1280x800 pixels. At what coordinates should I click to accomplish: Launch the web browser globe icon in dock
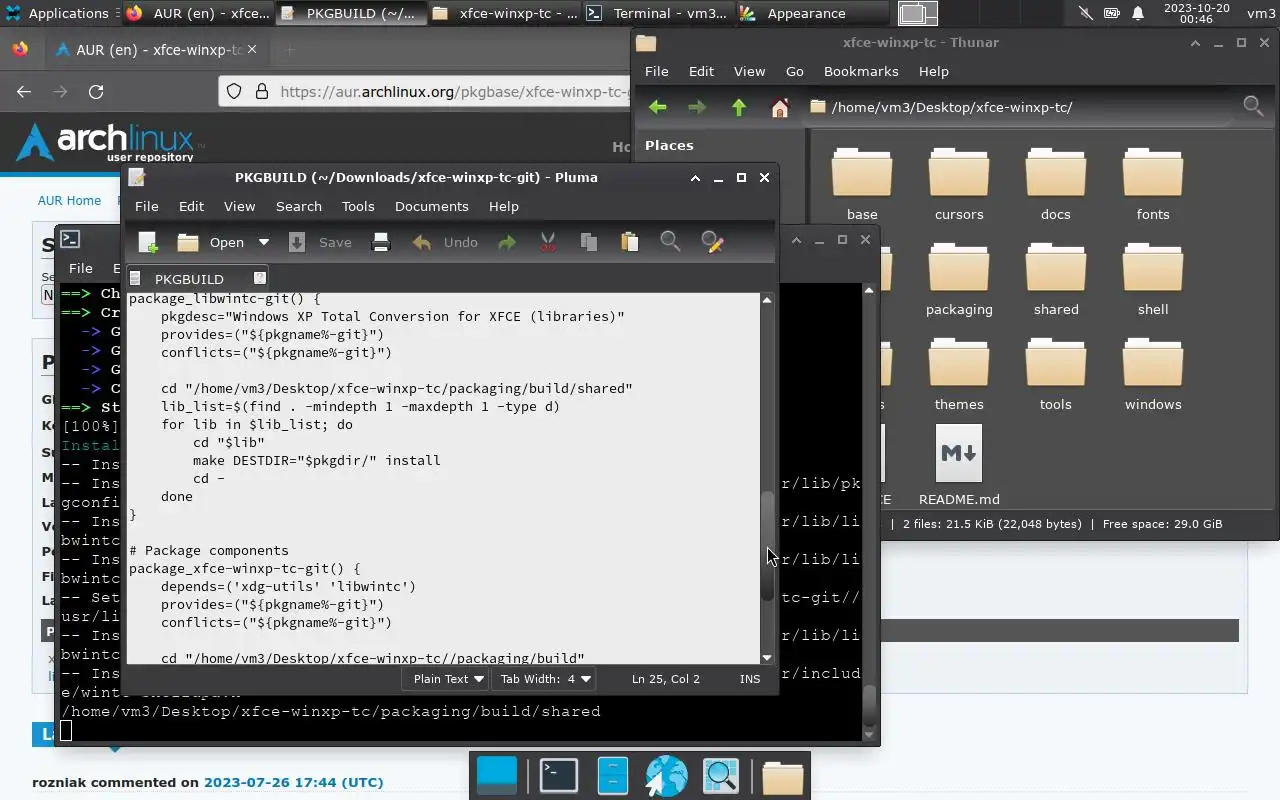666,775
